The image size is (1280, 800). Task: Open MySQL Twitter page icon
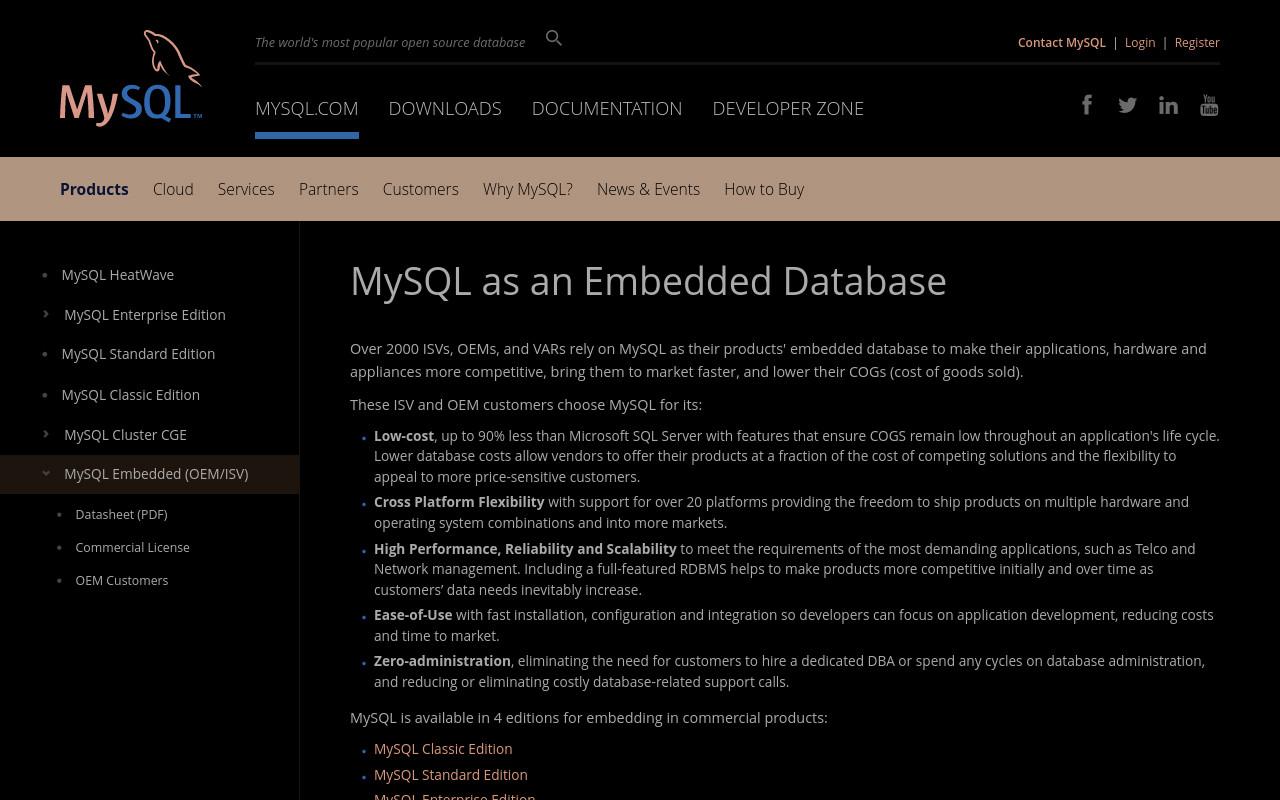pyautogui.click(x=1127, y=105)
